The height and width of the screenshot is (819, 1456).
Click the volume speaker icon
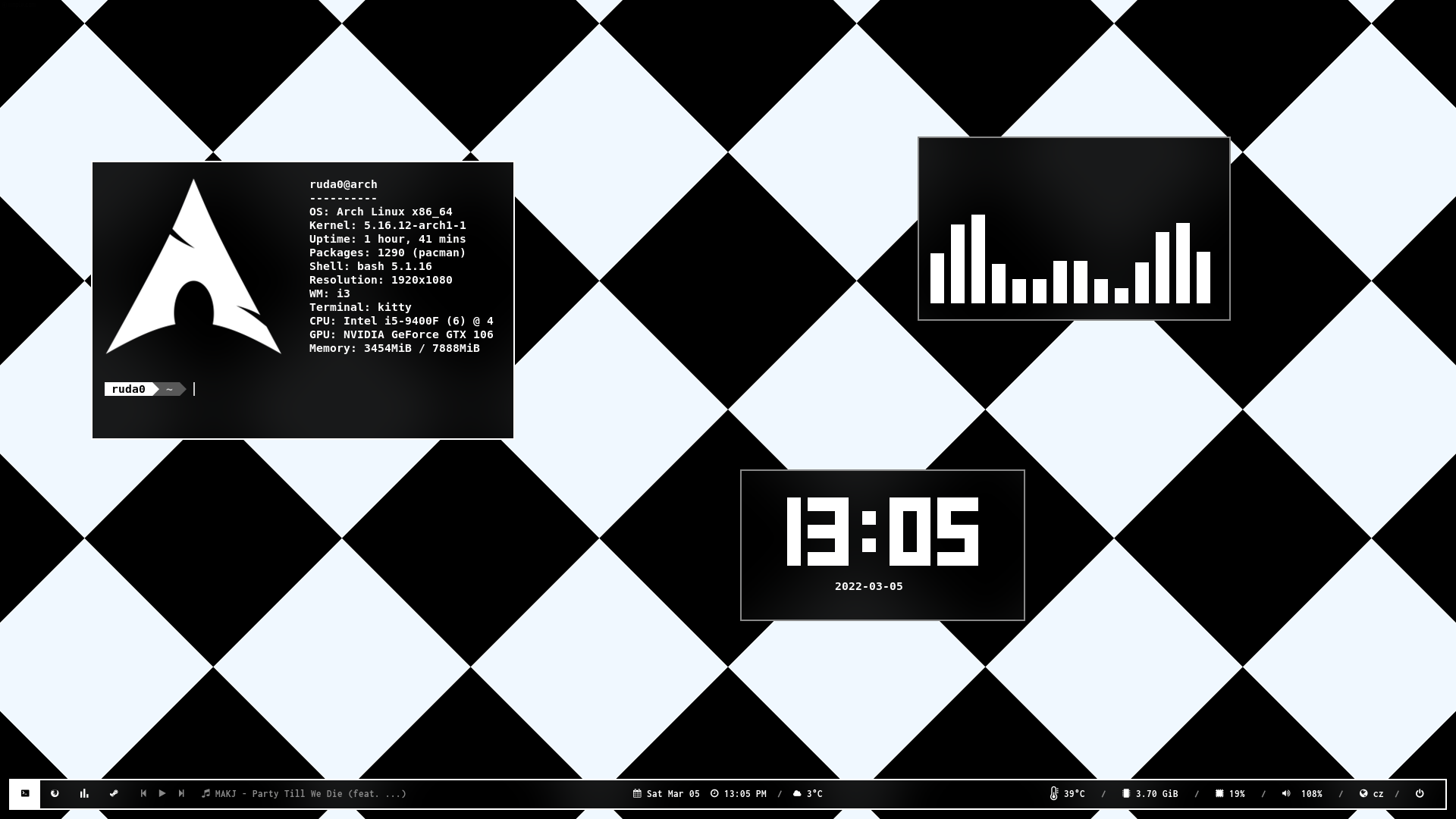[x=1286, y=793]
